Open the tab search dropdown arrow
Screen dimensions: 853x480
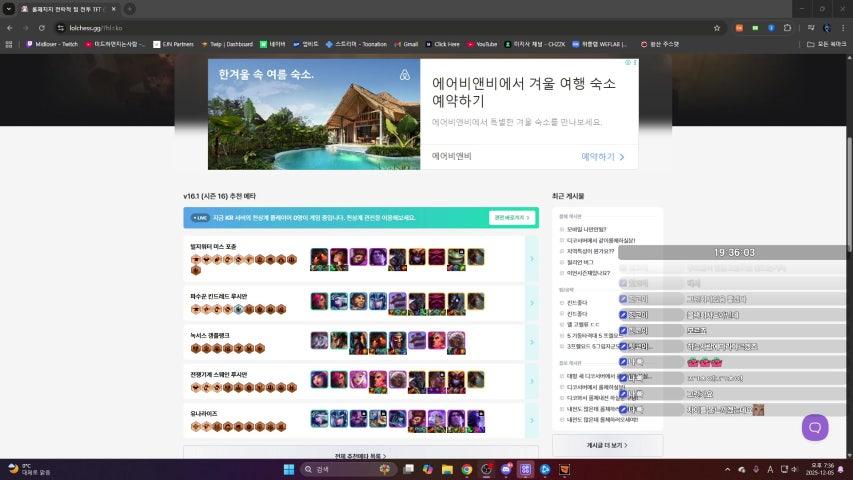click(x=9, y=9)
